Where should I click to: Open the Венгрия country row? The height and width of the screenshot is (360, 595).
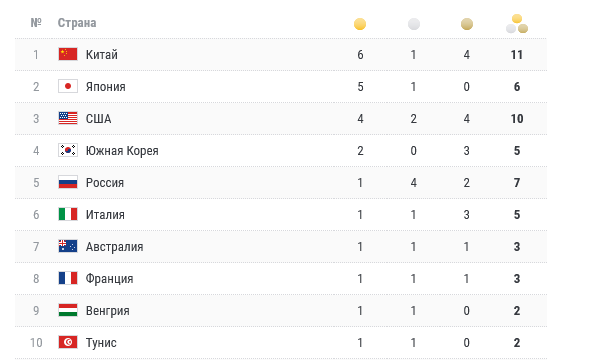click(x=281, y=311)
